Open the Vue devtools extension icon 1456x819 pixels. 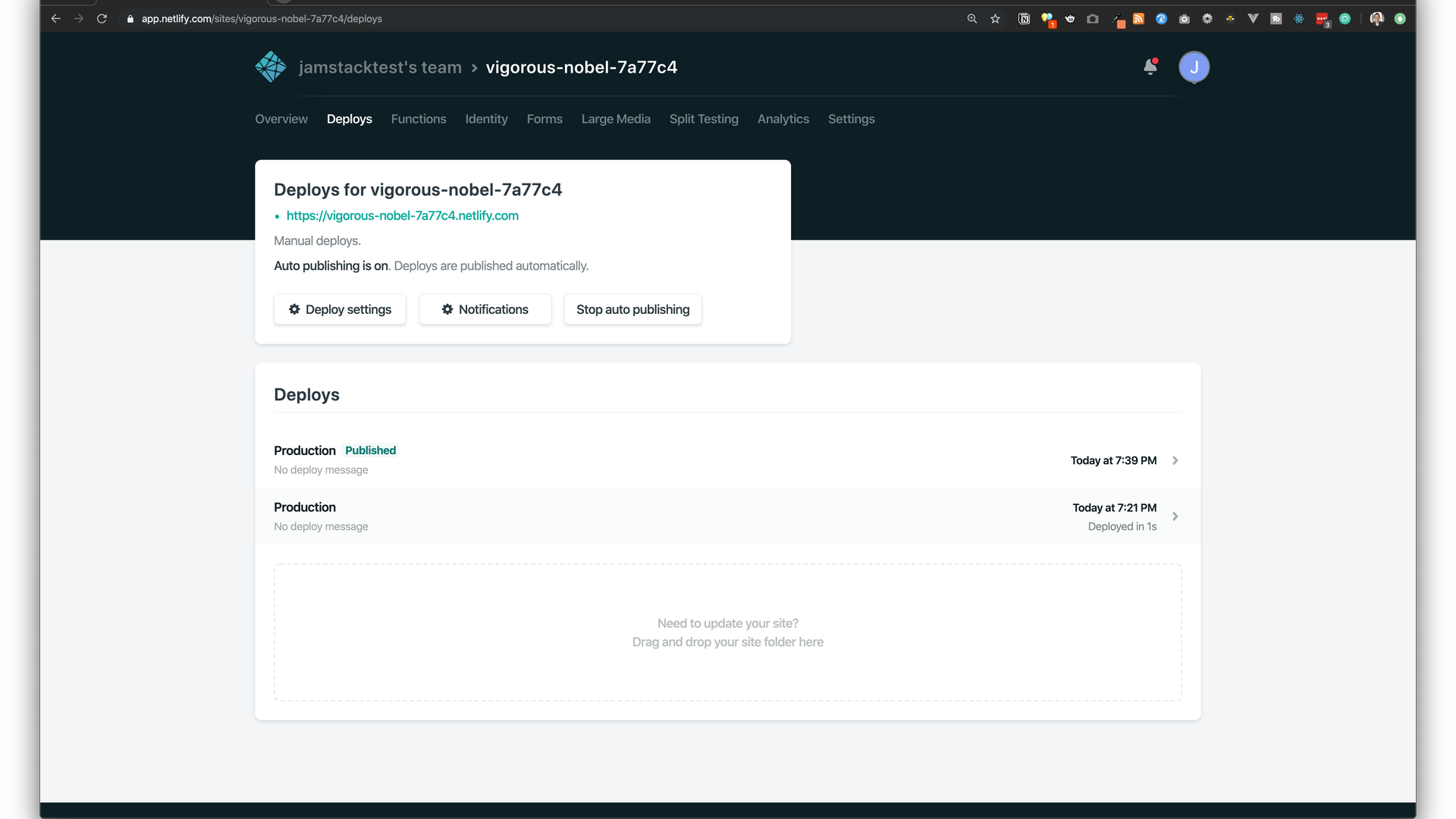pos(1253,19)
